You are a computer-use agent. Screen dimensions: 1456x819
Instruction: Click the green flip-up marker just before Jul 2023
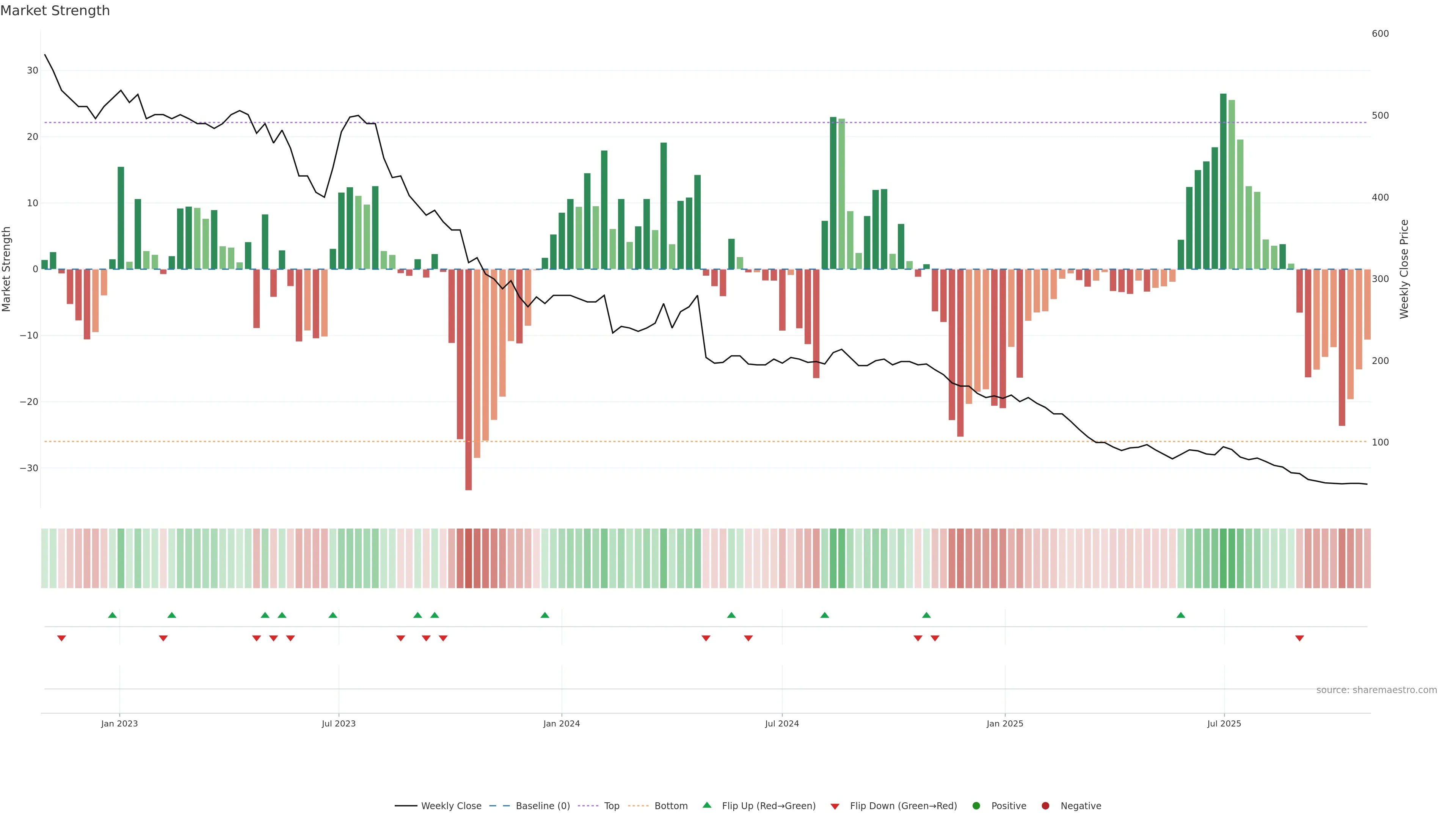pos(333,615)
